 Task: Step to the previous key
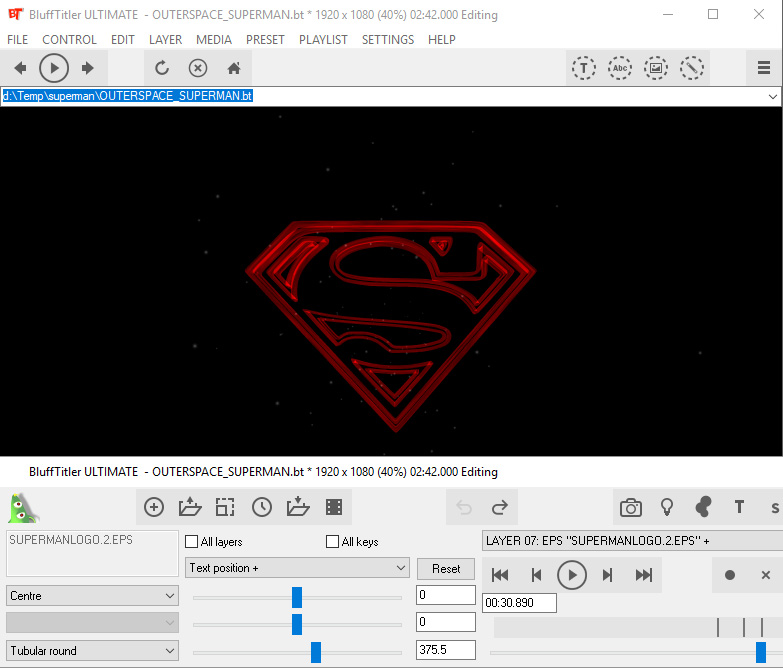(x=536, y=575)
